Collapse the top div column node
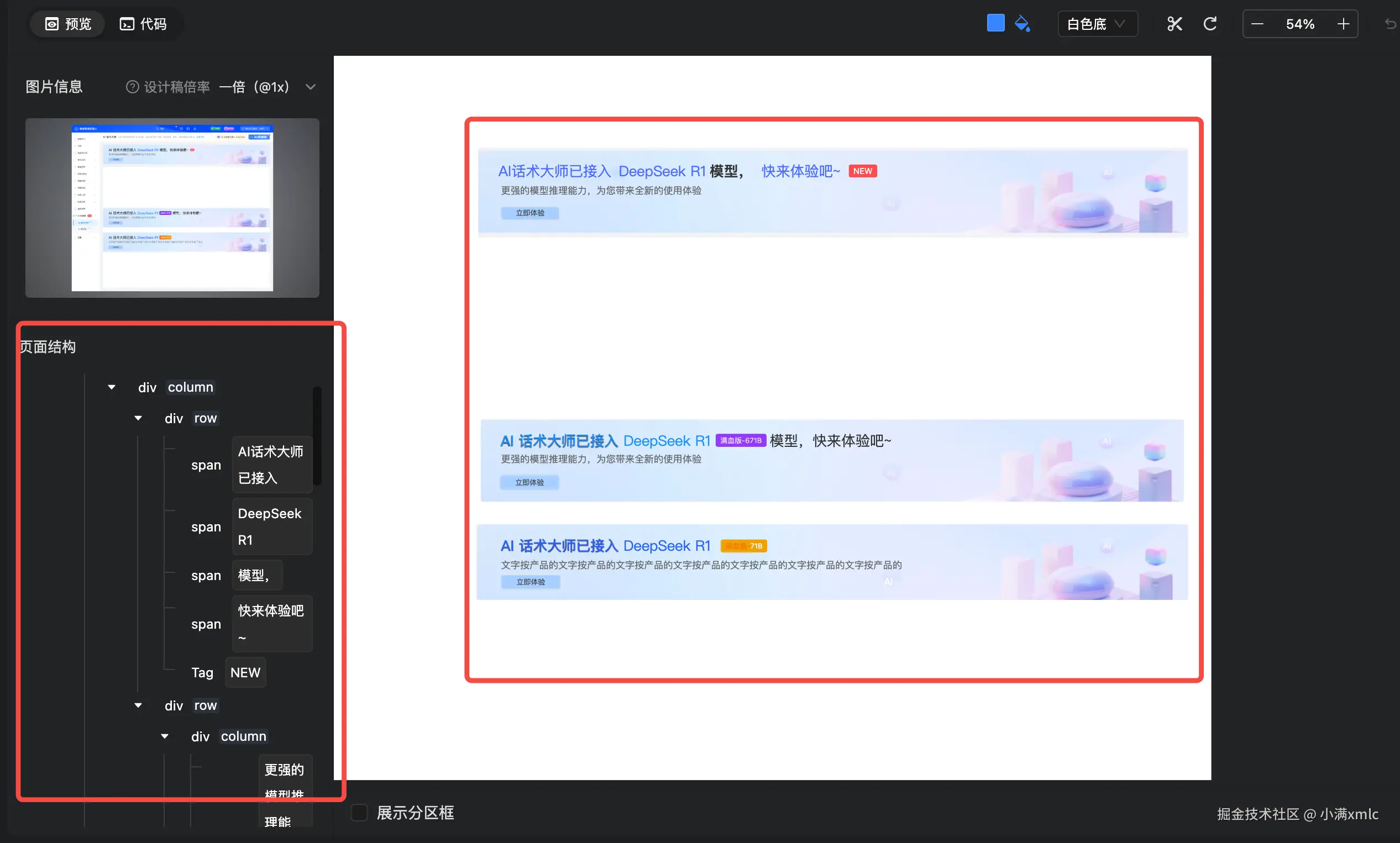The image size is (1400, 843). click(111, 387)
